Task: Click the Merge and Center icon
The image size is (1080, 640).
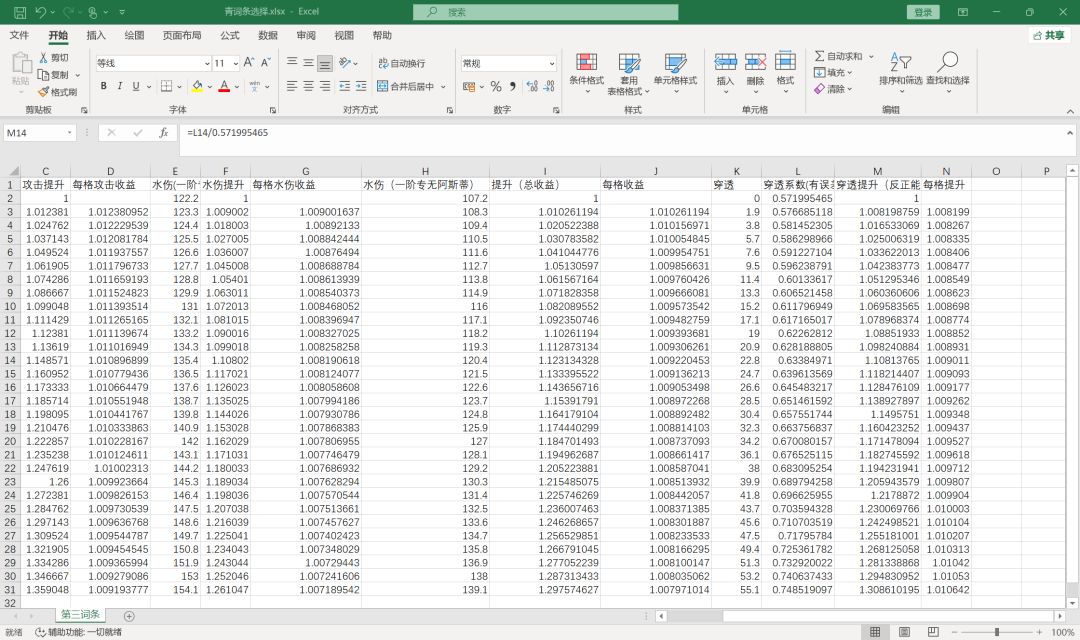Action: point(382,86)
